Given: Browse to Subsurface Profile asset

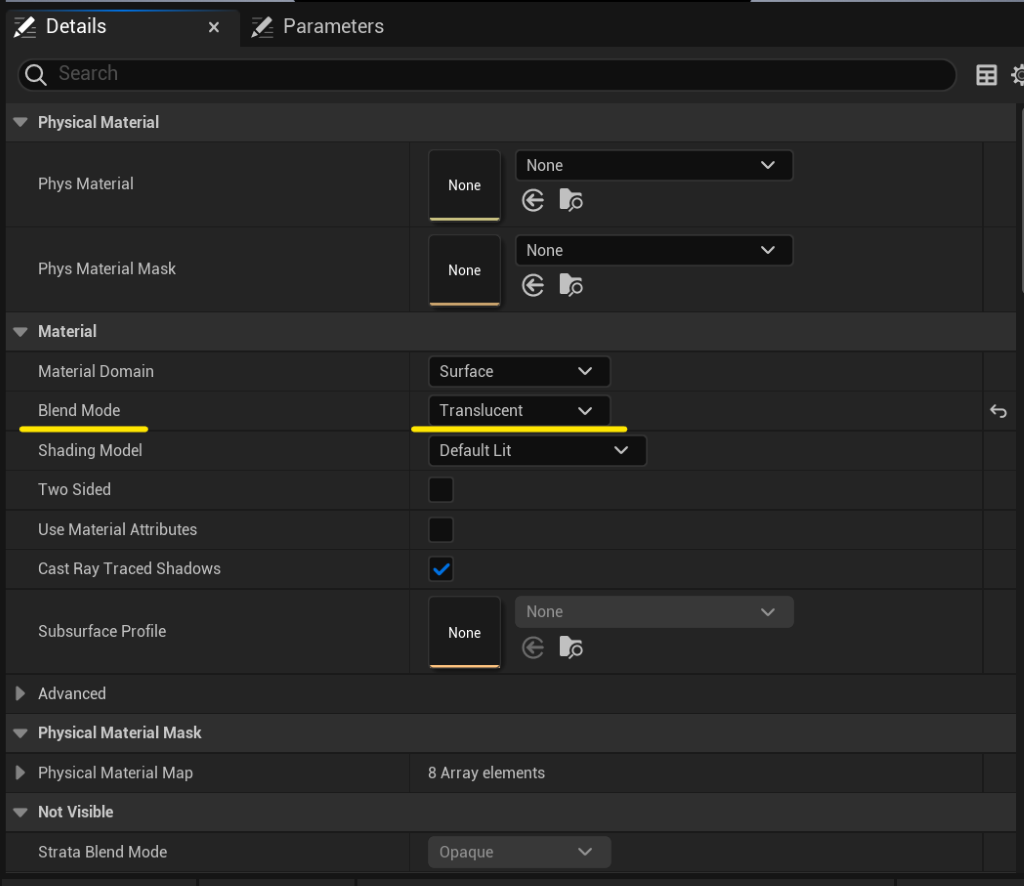Looking at the screenshot, I should tap(571, 648).
